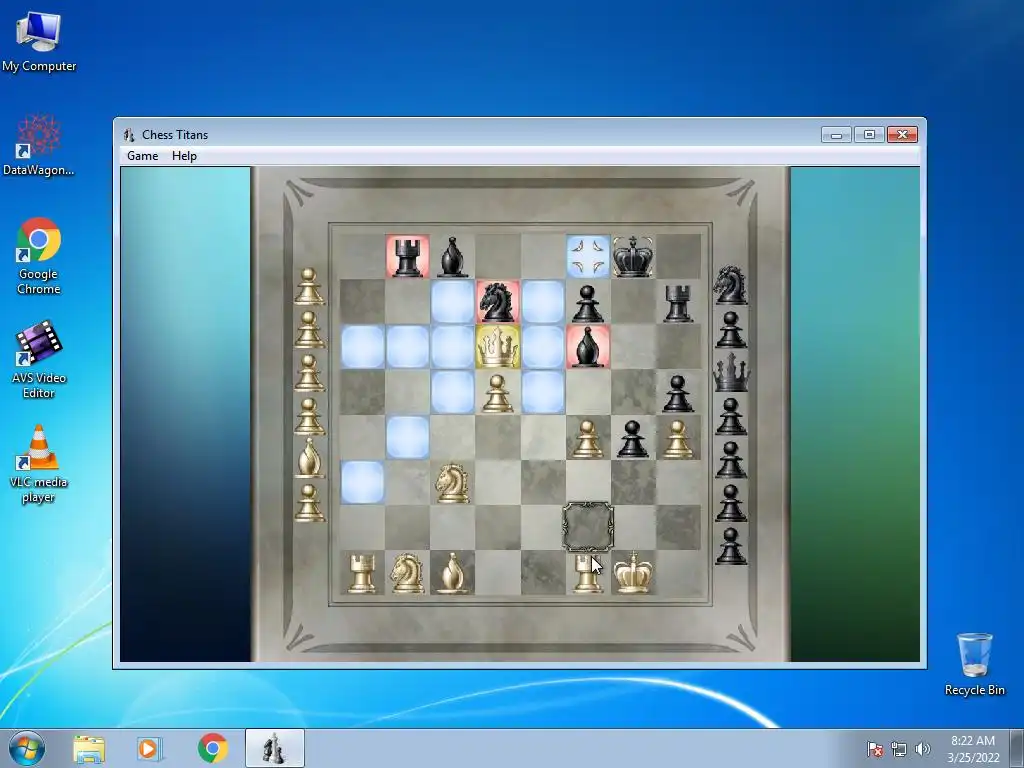
Task: Select the highlighted white queen piece
Action: click(x=498, y=347)
